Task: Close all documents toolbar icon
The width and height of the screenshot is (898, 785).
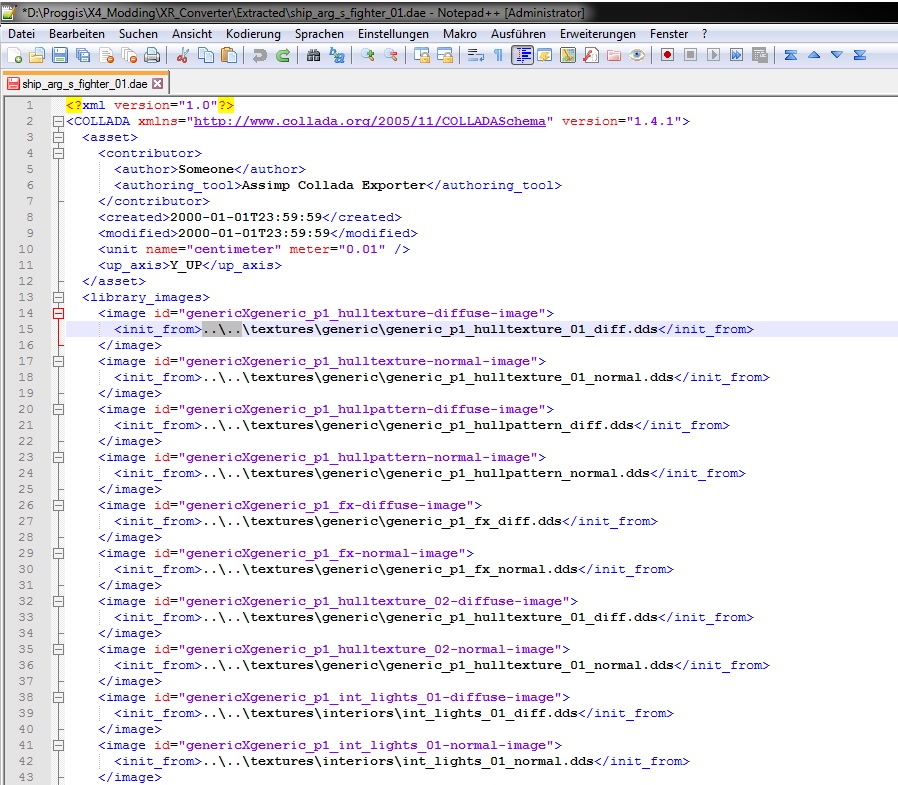Action: (x=129, y=56)
